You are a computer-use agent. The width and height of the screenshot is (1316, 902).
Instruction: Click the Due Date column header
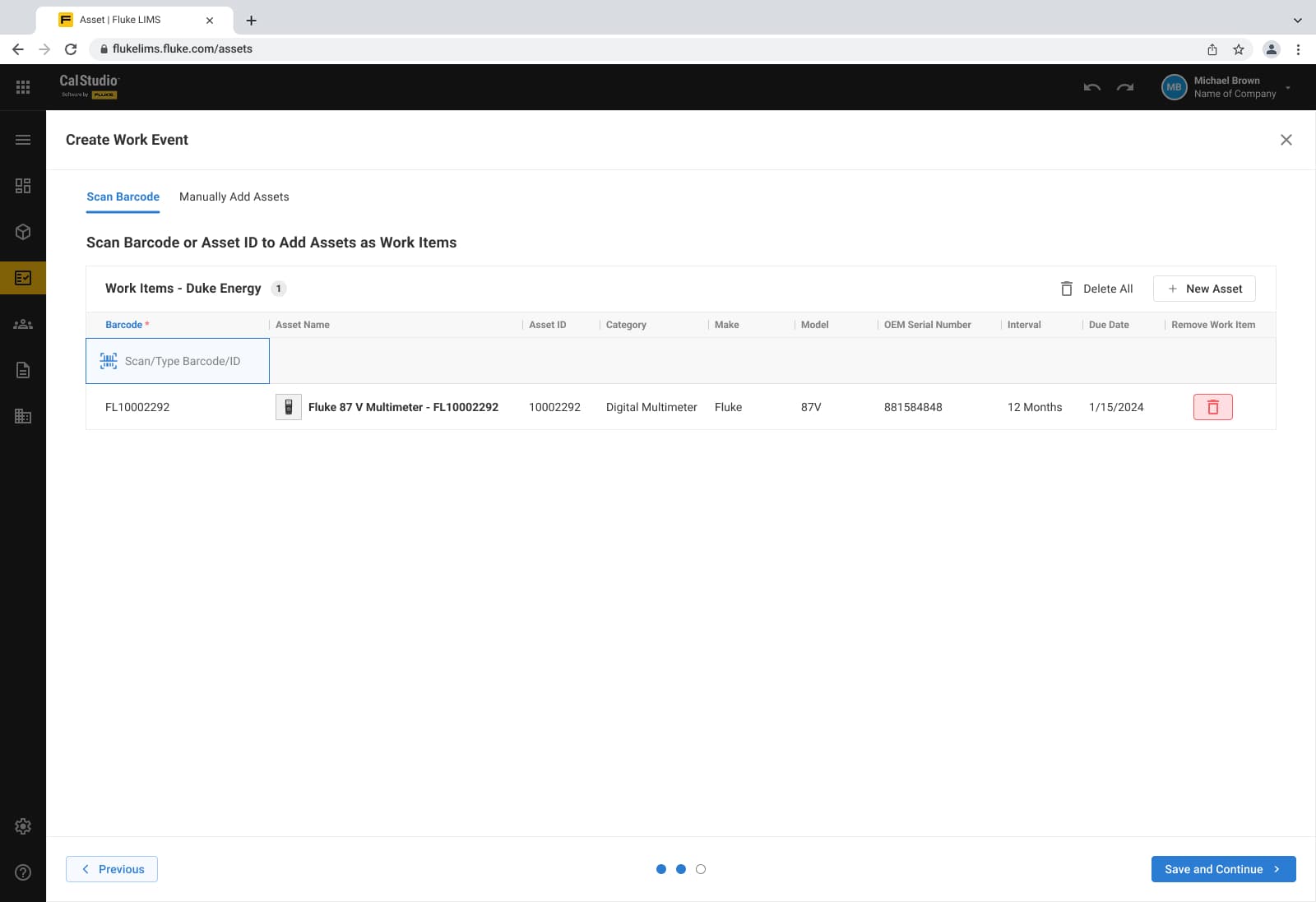(x=1109, y=325)
